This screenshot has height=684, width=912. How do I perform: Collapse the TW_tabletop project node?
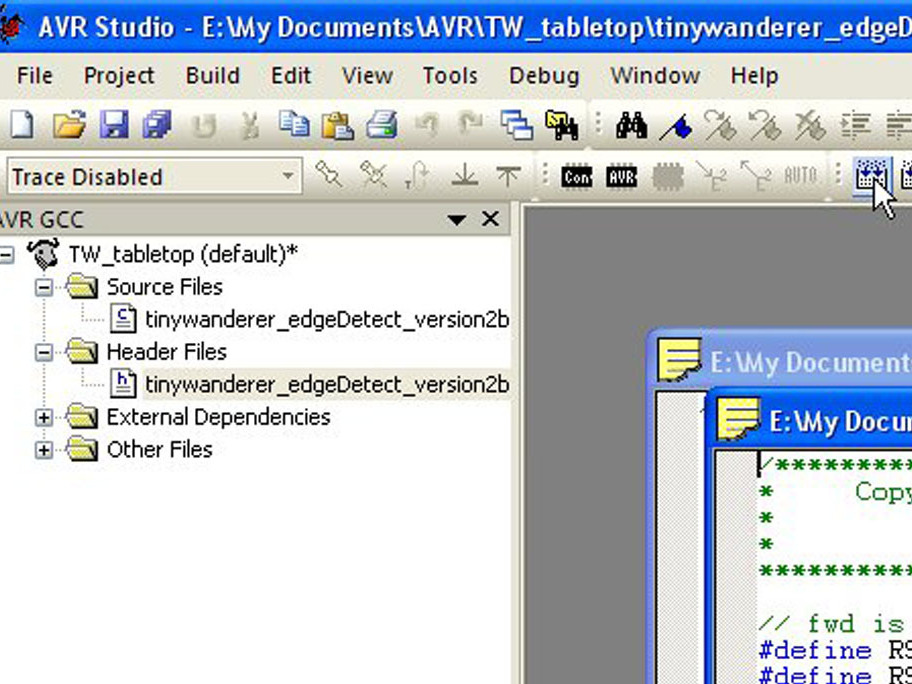(x=6, y=254)
